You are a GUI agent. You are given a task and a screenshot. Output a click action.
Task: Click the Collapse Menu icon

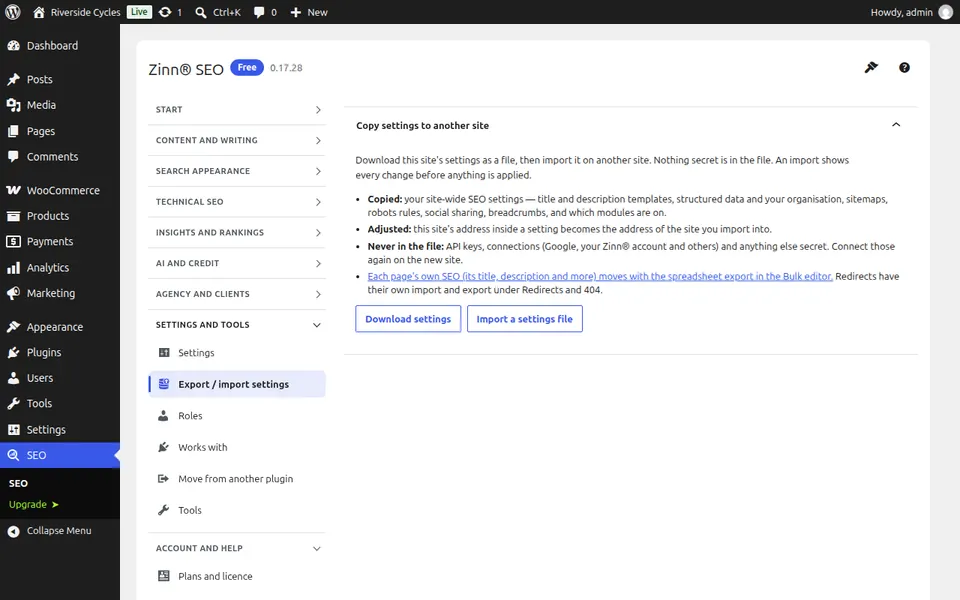pos(13,531)
